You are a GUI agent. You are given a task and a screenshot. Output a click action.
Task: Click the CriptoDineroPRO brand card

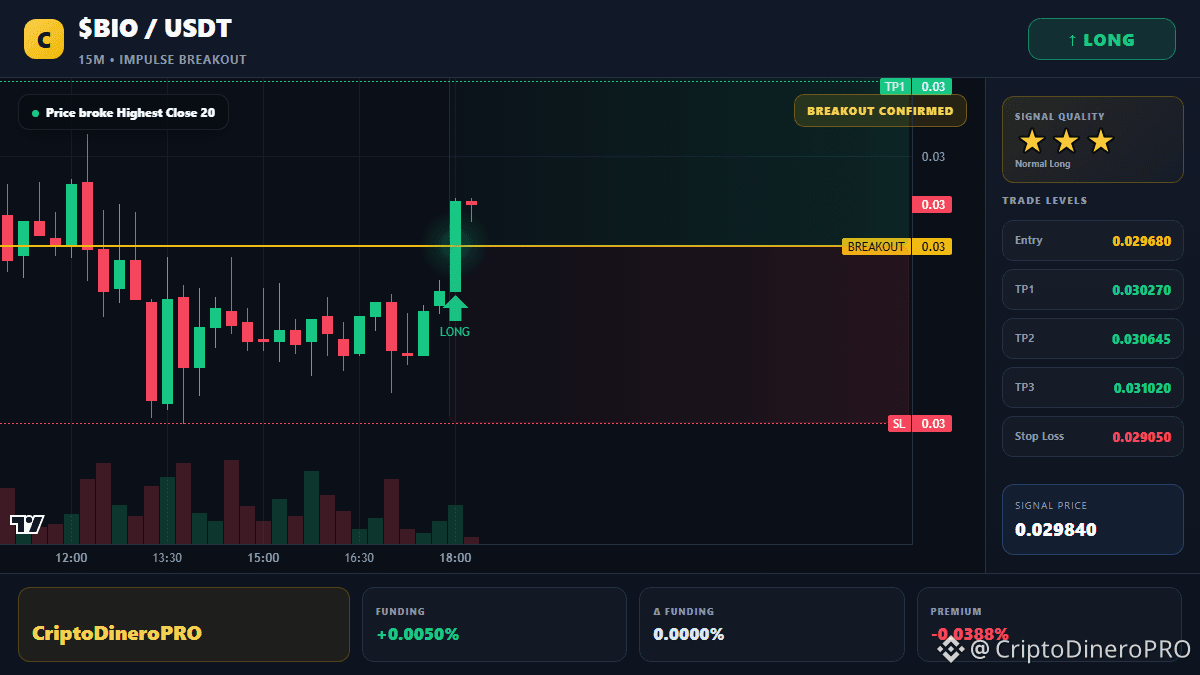[x=184, y=624]
